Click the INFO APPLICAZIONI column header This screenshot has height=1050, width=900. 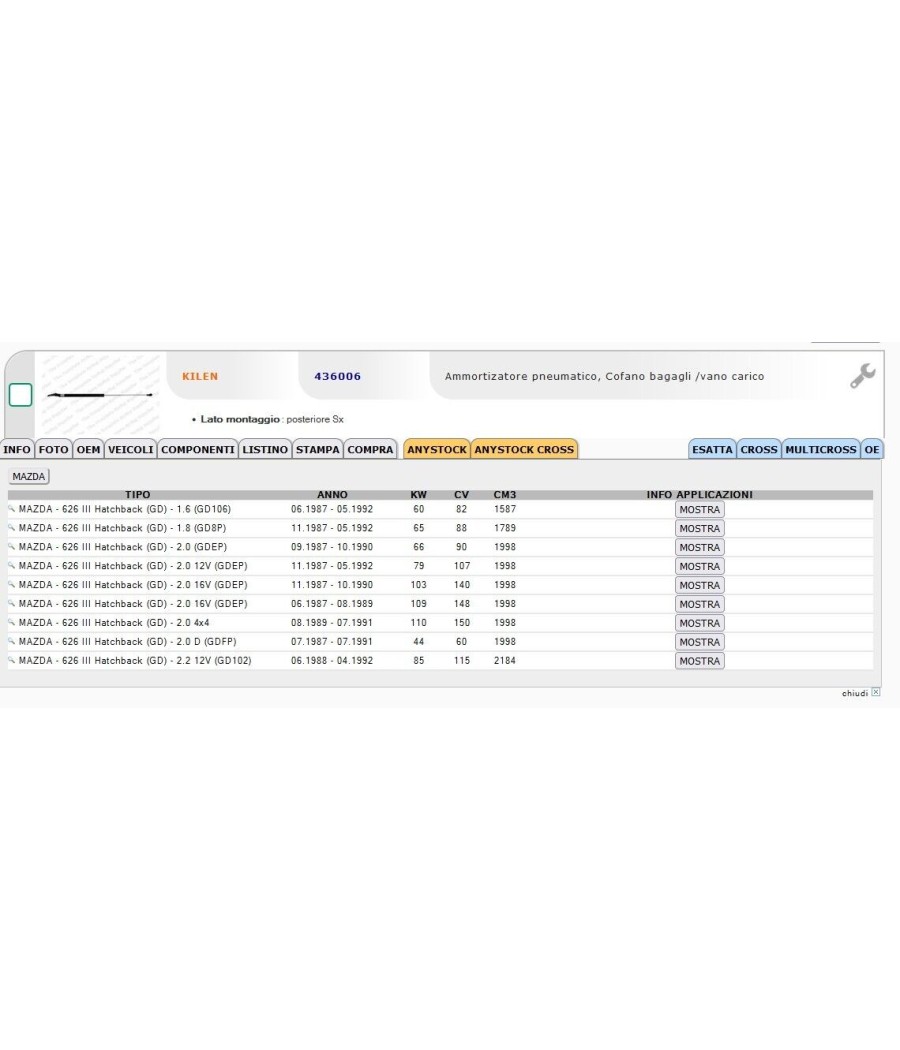(700, 494)
